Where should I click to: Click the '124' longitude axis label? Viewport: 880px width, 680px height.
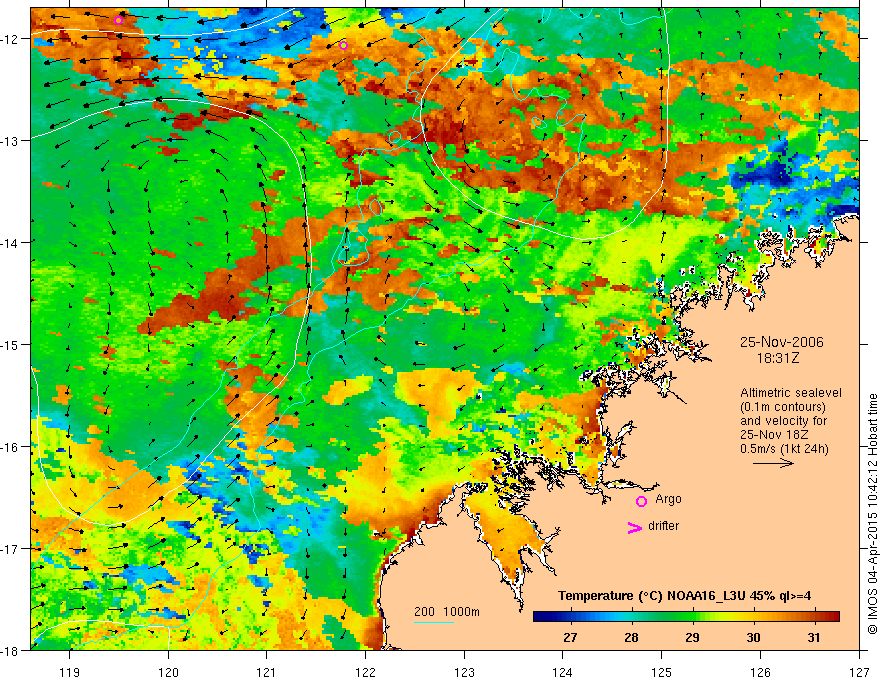pos(563,672)
